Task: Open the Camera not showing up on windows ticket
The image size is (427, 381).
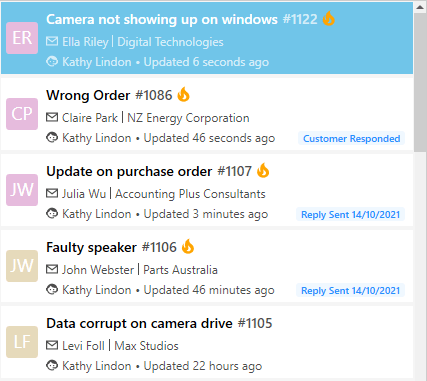Action: point(207,38)
